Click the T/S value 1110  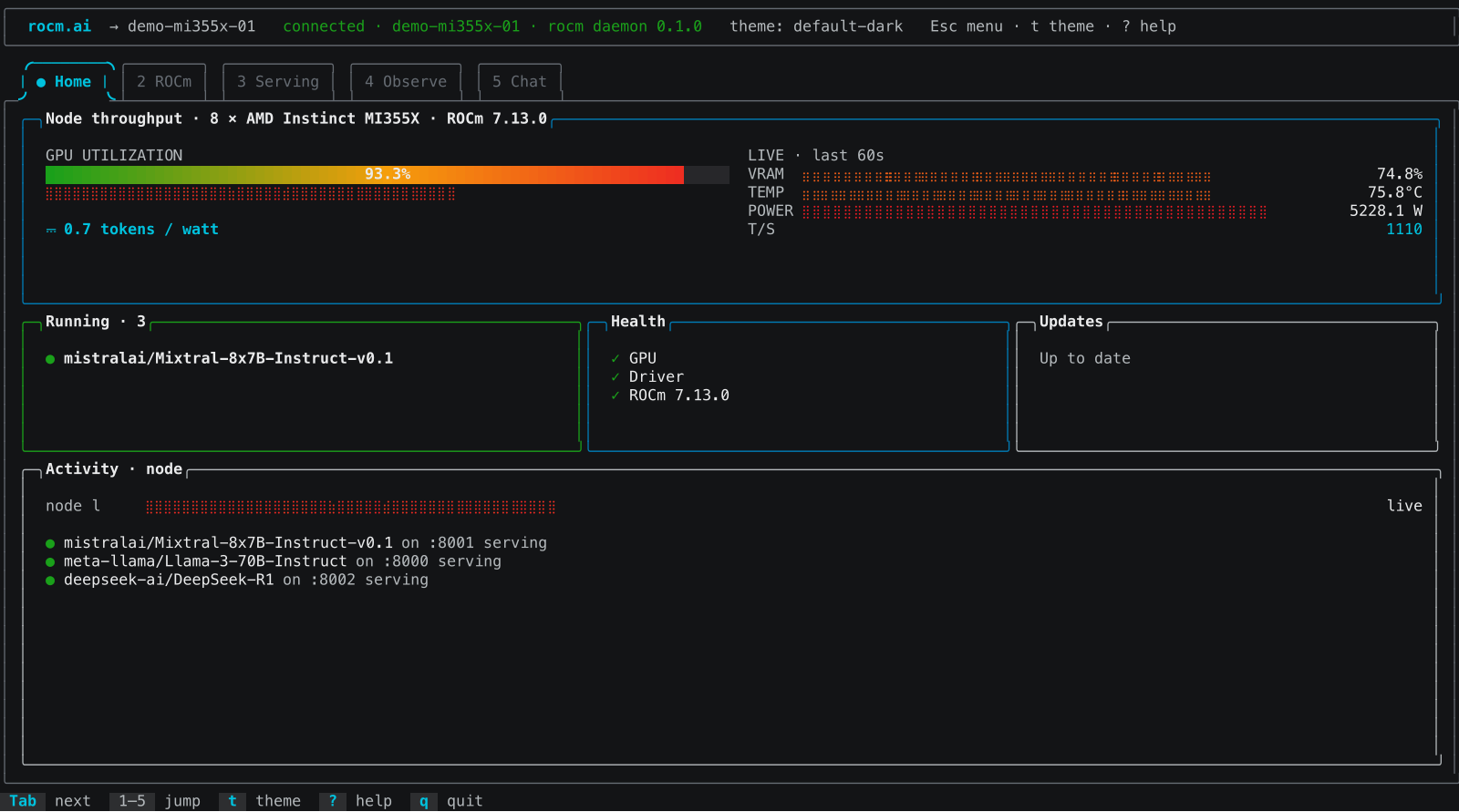click(1404, 230)
